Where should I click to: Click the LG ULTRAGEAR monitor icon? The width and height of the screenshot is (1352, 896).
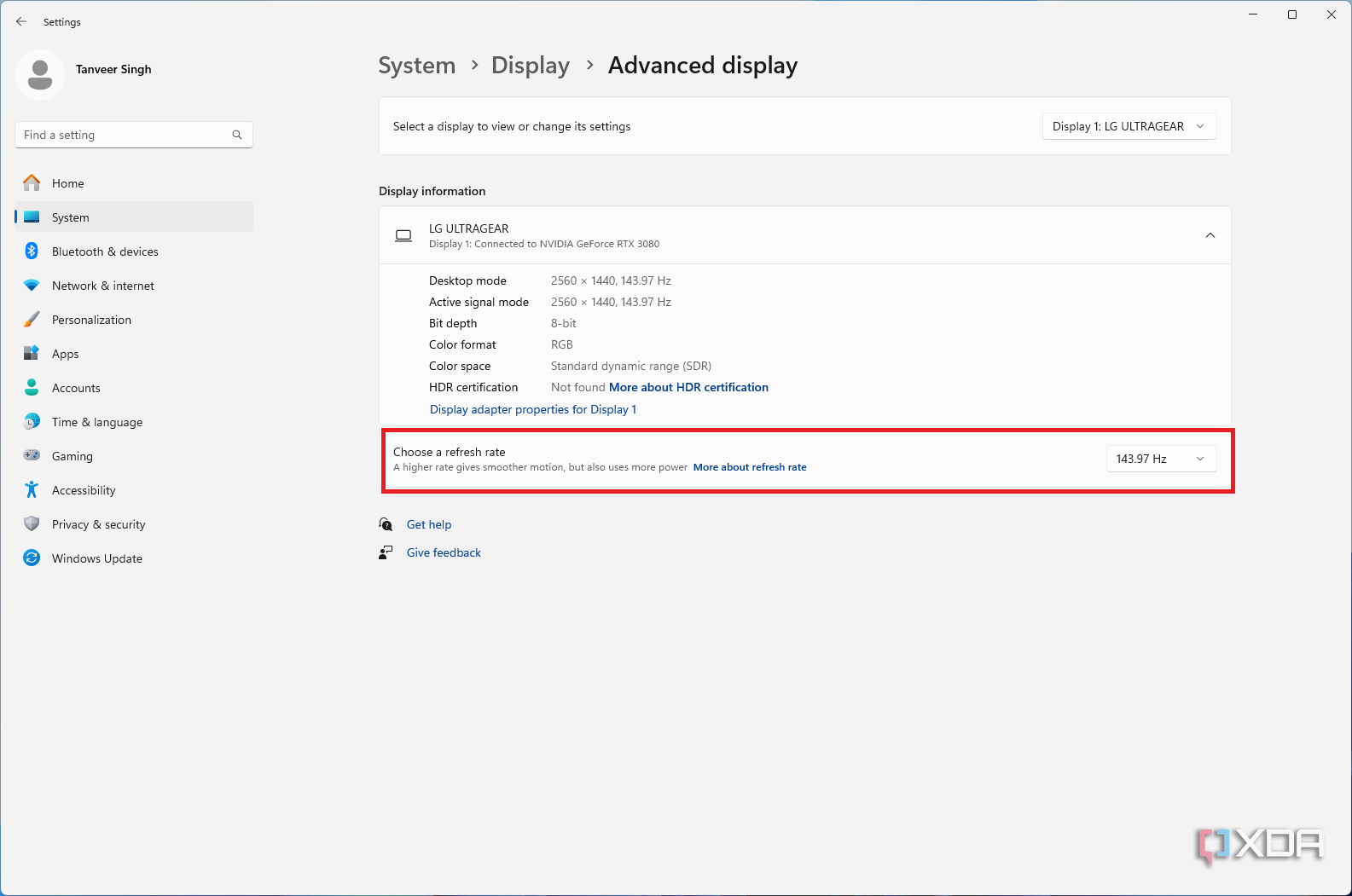[403, 235]
